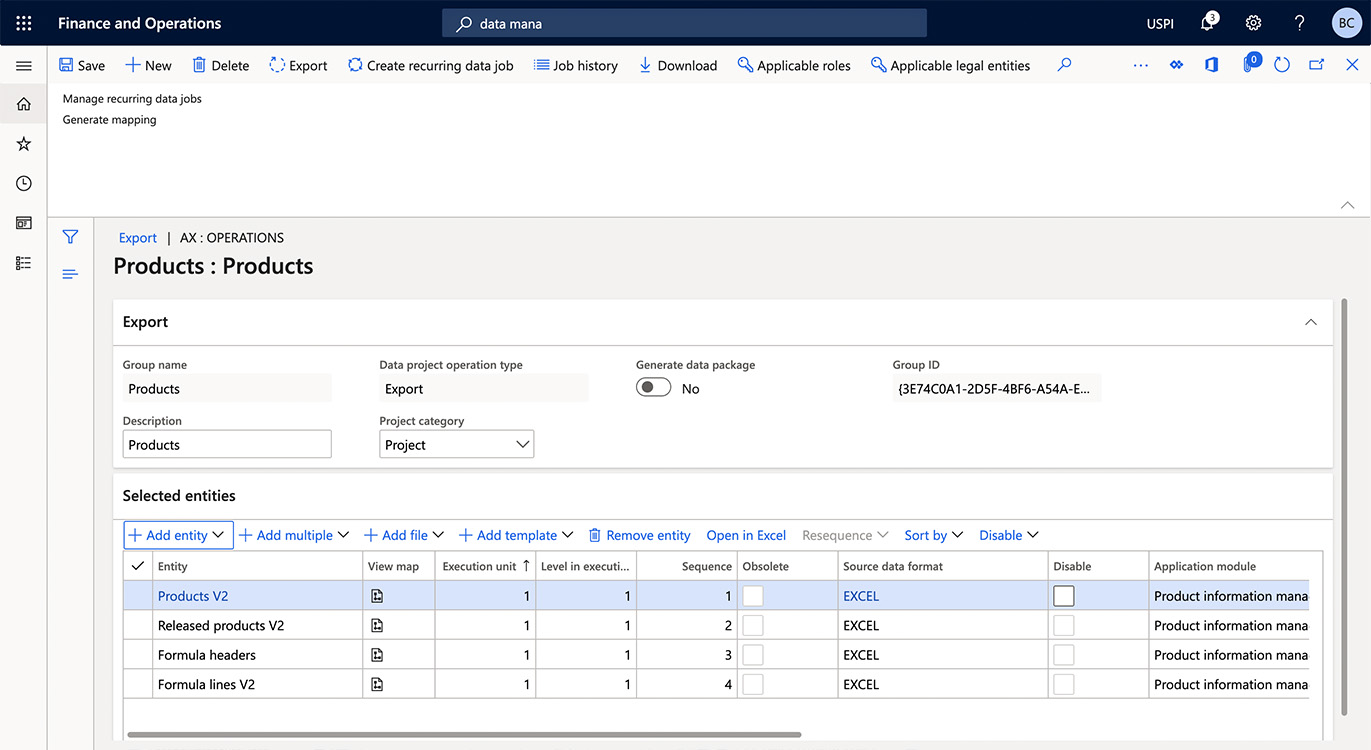Tick select-all checkmark in grid header

138,566
